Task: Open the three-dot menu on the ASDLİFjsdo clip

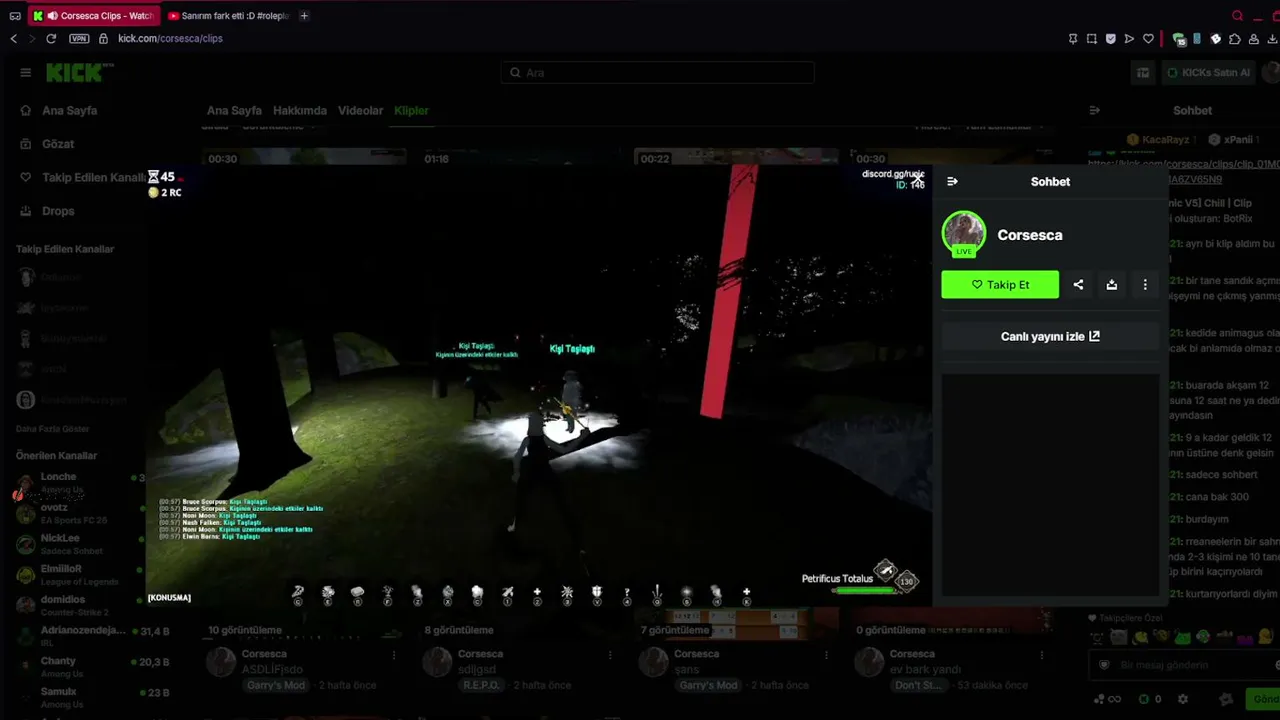Action: coord(394,655)
